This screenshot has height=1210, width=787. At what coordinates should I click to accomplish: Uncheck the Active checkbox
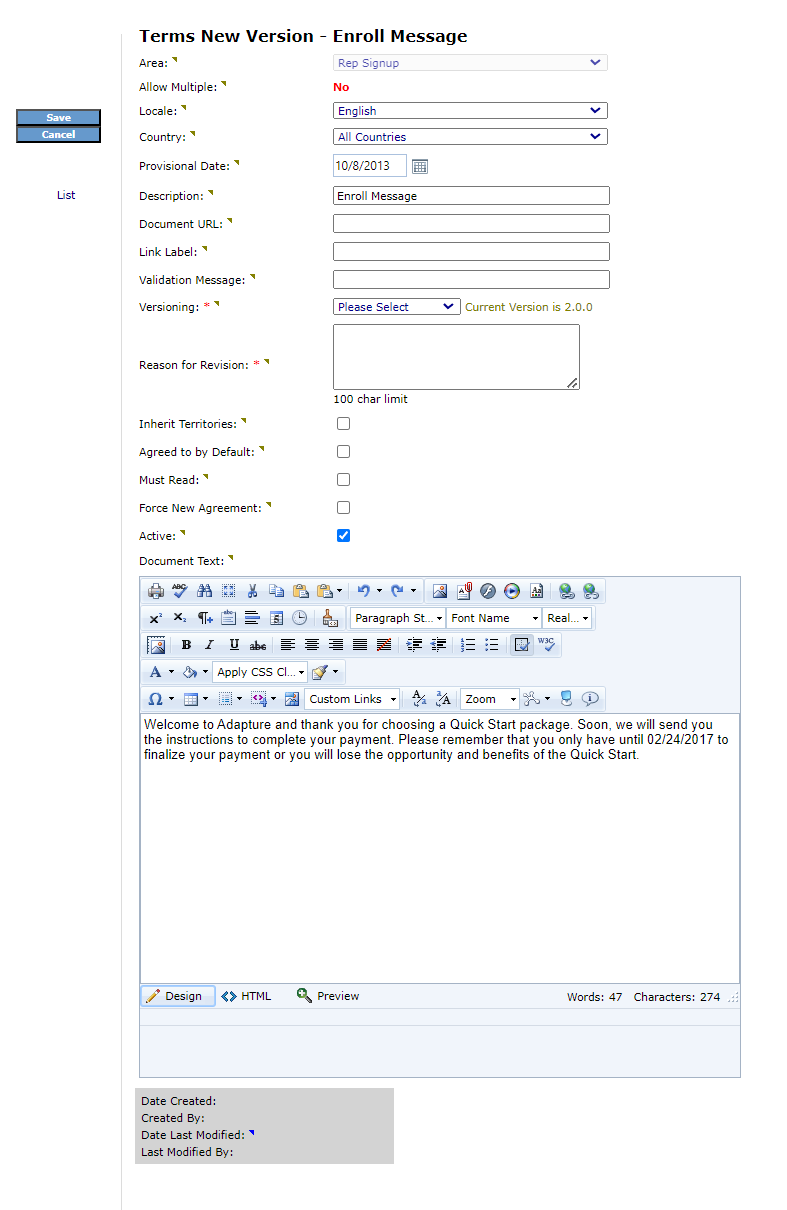click(343, 536)
